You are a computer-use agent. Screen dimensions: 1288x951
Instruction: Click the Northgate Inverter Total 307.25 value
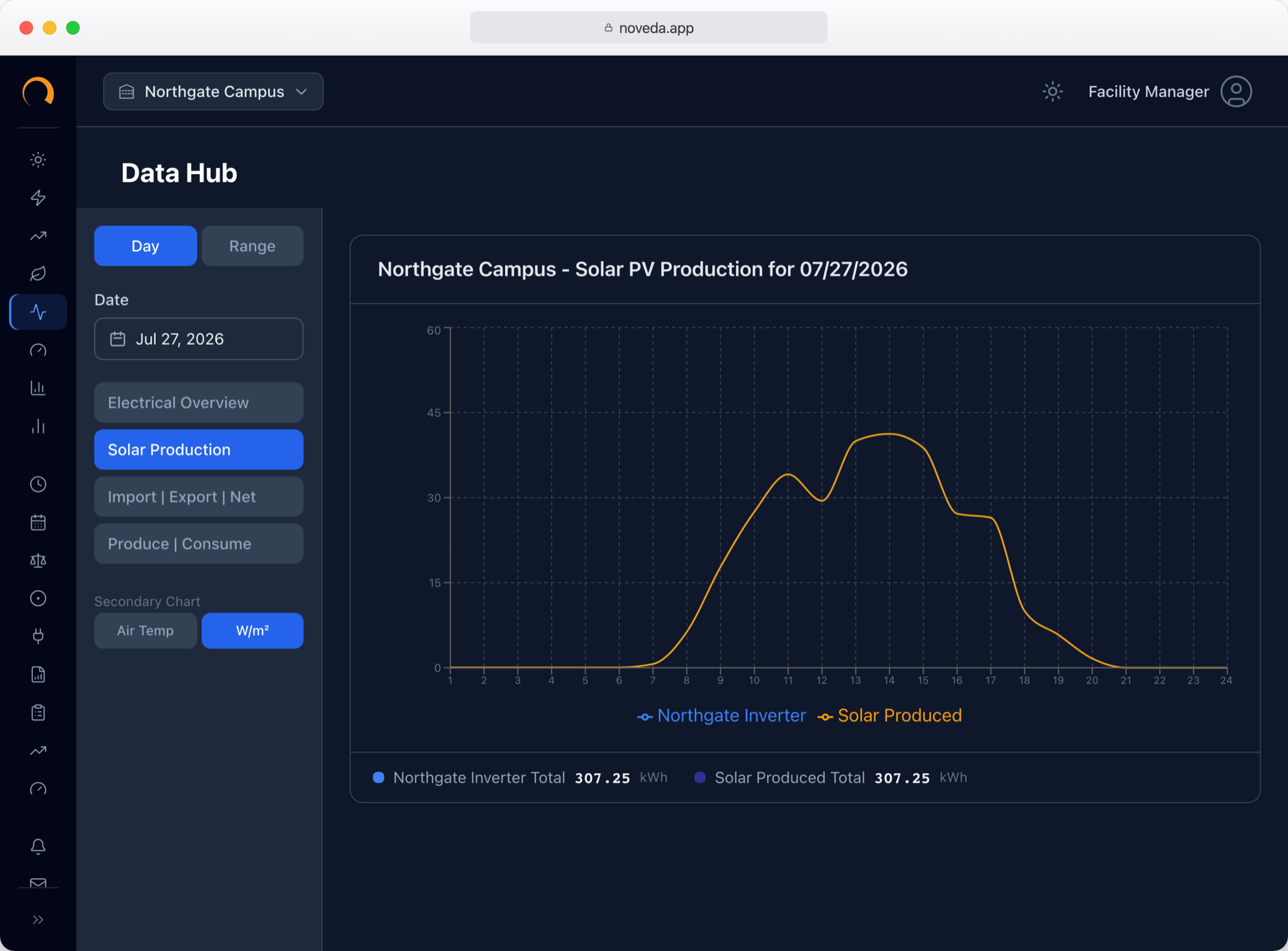[x=602, y=778]
